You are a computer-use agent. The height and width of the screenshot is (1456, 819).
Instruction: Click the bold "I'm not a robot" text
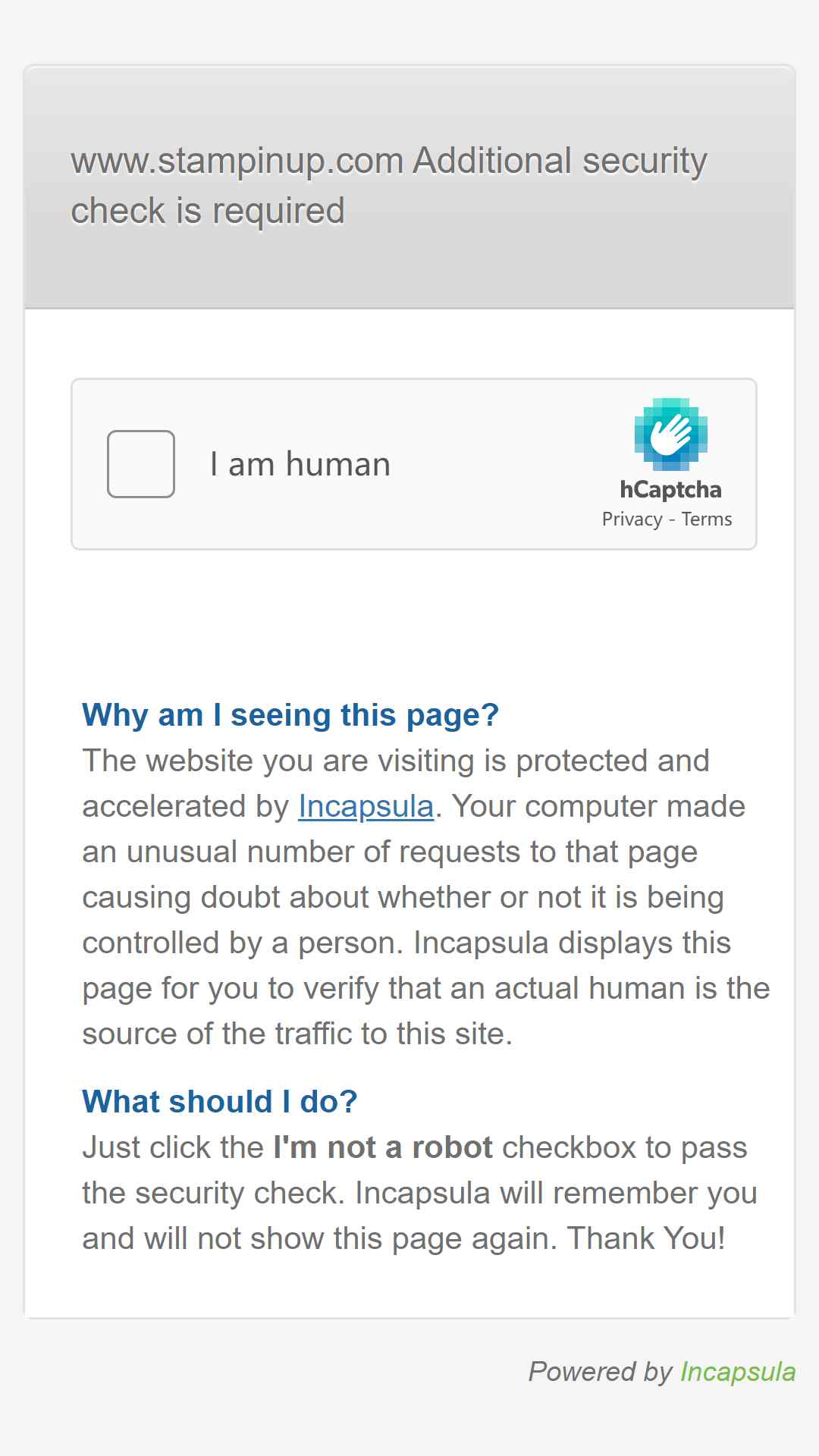(383, 1147)
